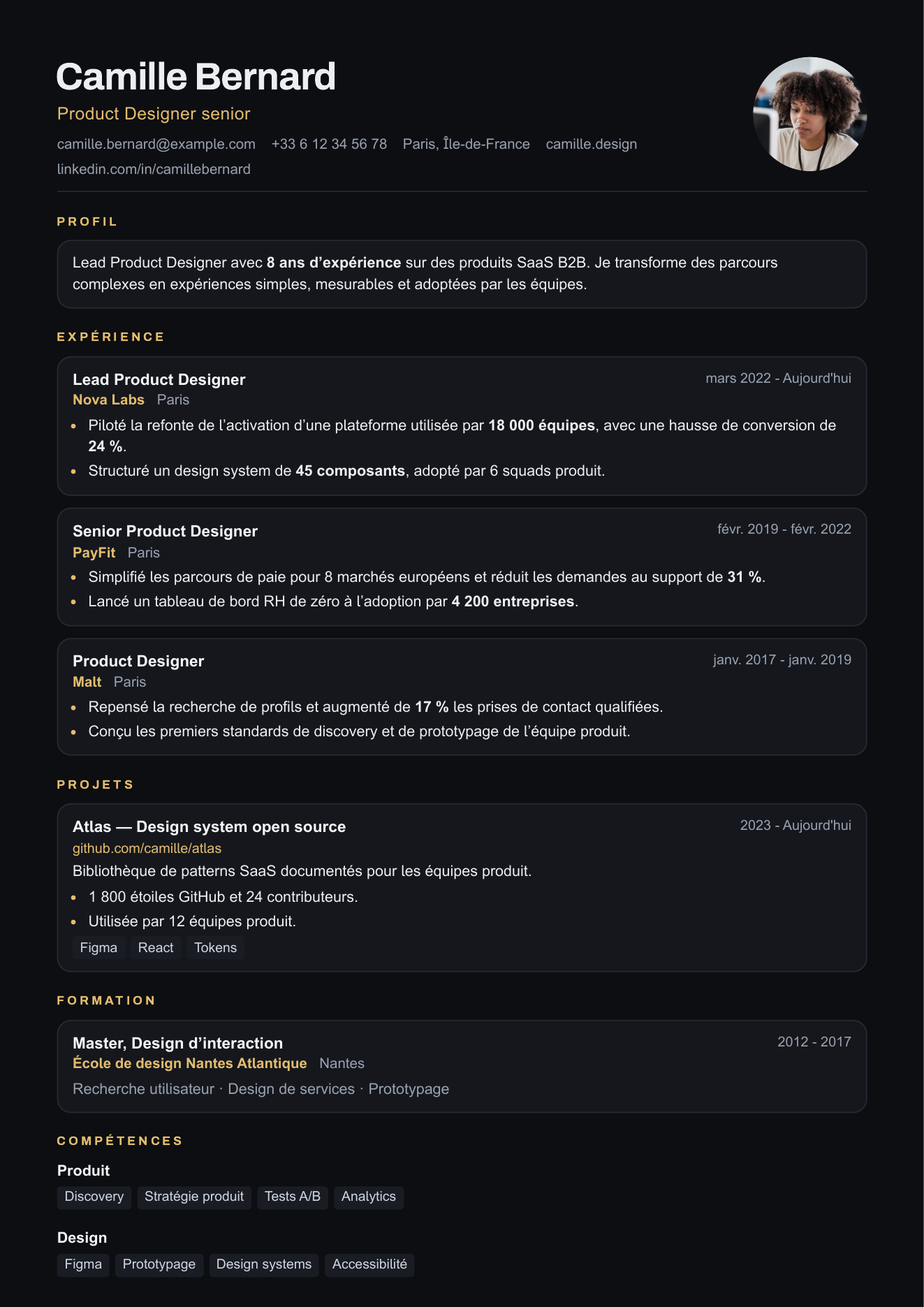Select the React tag
Image resolution: width=924 pixels, height=1307 pixels.
tap(156, 948)
